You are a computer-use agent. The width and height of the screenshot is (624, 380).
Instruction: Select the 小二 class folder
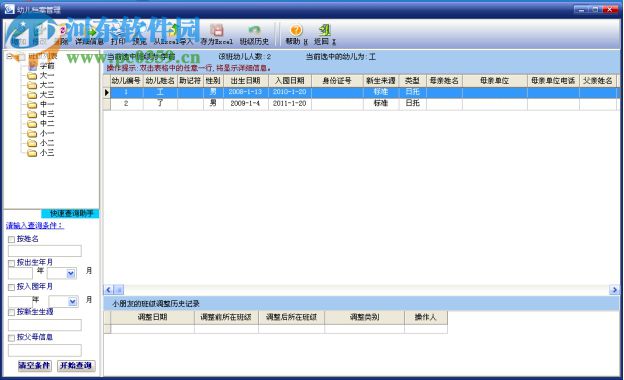point(41,143)
